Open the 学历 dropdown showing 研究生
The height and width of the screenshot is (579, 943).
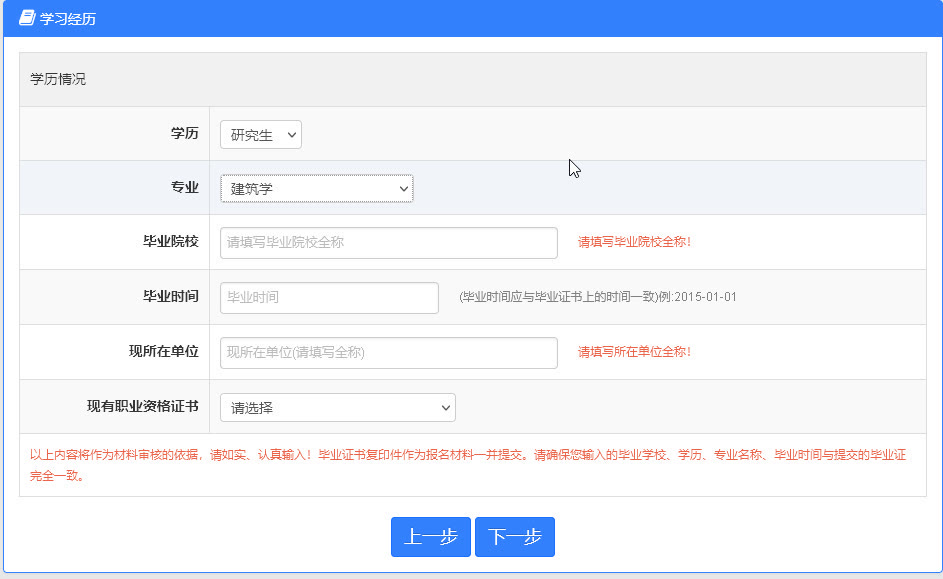point(260,135)
